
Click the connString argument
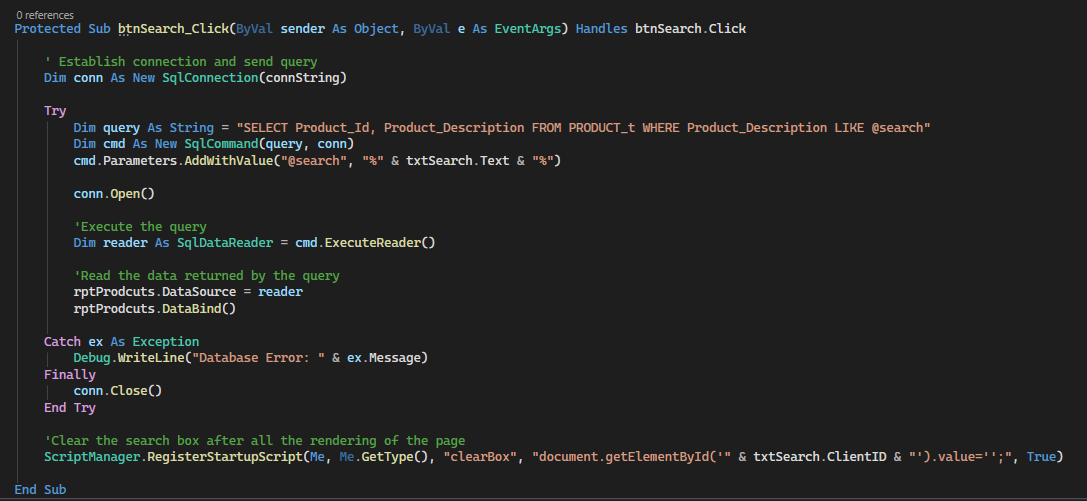pos(302,78)
